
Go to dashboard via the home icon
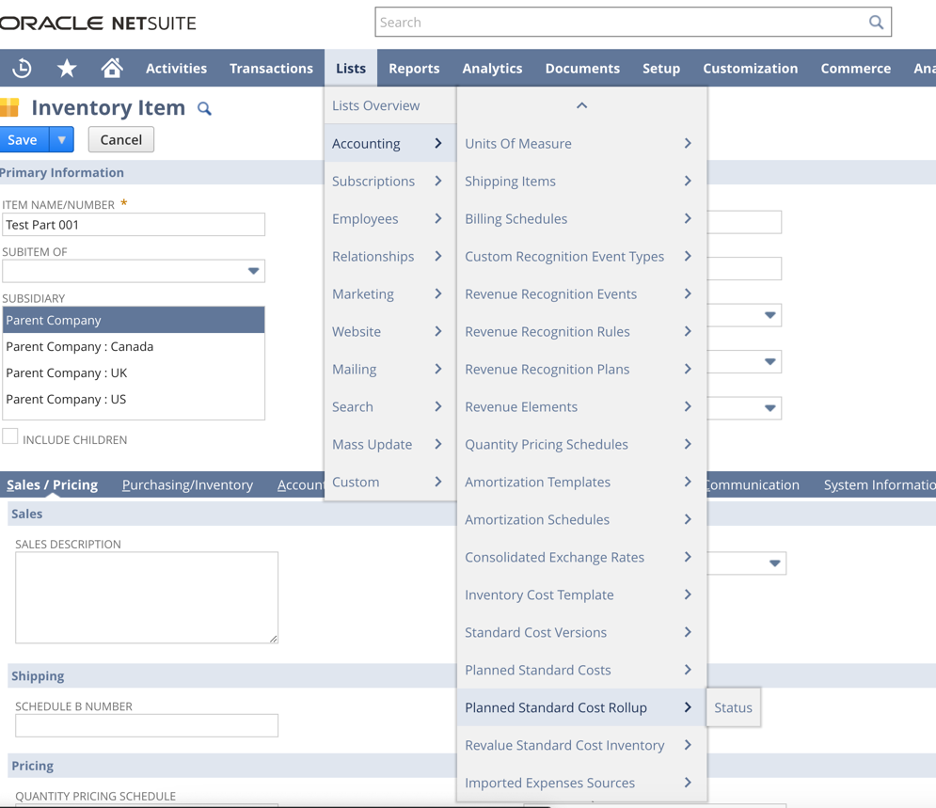tap(111, 68)
